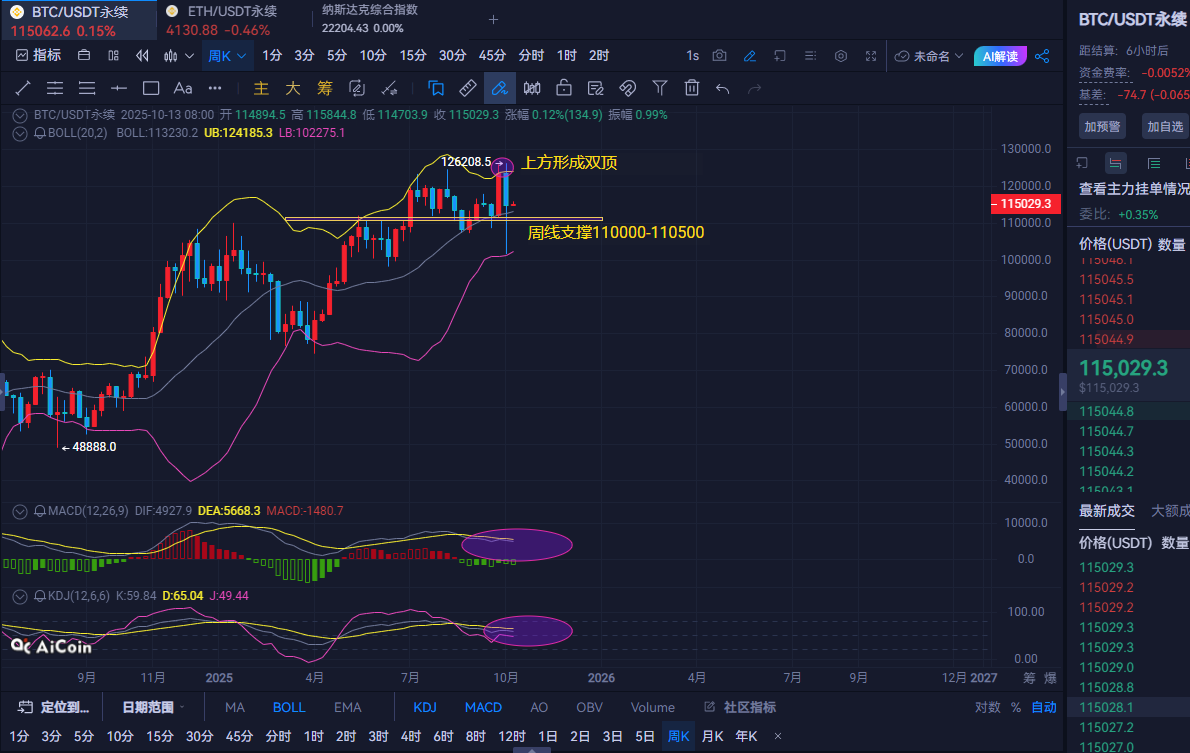
Task: Toggle the KDJ indicator at bottom
Action: coord(425,707)
